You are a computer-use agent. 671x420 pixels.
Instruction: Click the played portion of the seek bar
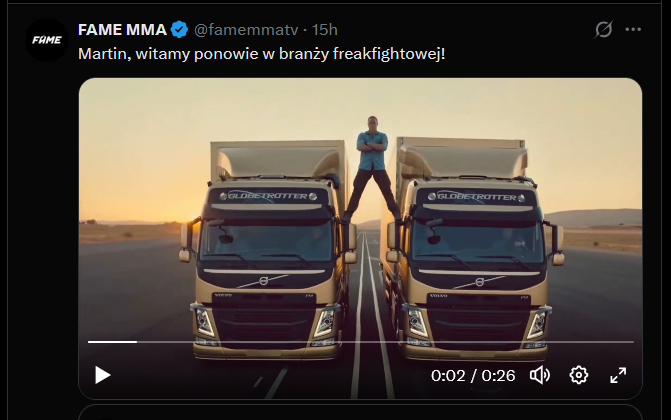112,342
